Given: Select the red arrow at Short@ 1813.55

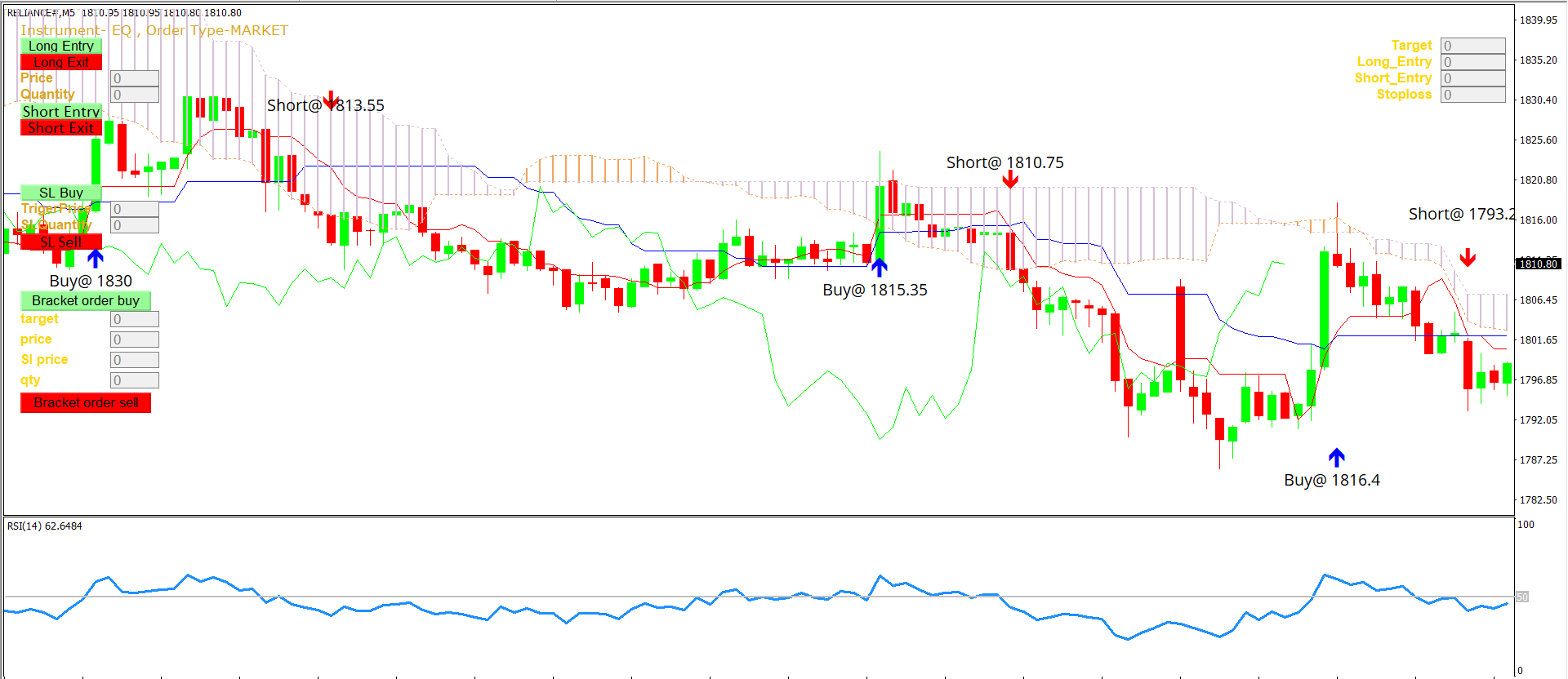Looking at the screenshot, I should [331, 100].
